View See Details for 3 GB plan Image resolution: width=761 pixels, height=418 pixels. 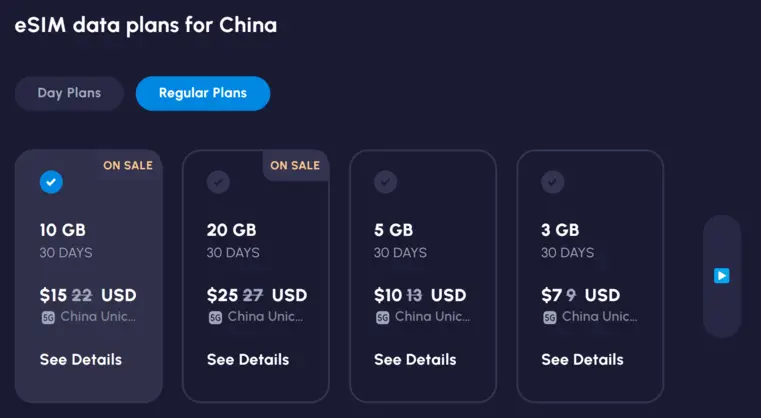point(582,359)
